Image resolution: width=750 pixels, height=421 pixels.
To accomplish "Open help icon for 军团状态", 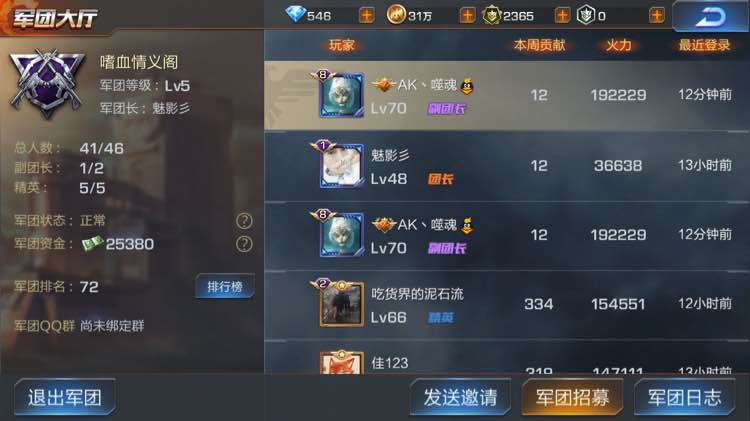I will tap(244, 221).
